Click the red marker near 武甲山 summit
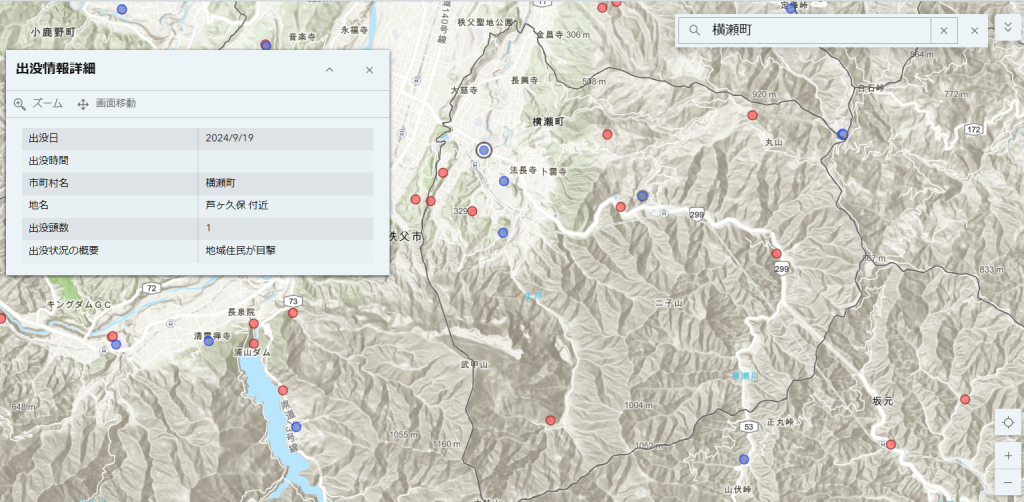Image resolution: width=1024 pixels, height=502 pixels. (x=550, y=420)
